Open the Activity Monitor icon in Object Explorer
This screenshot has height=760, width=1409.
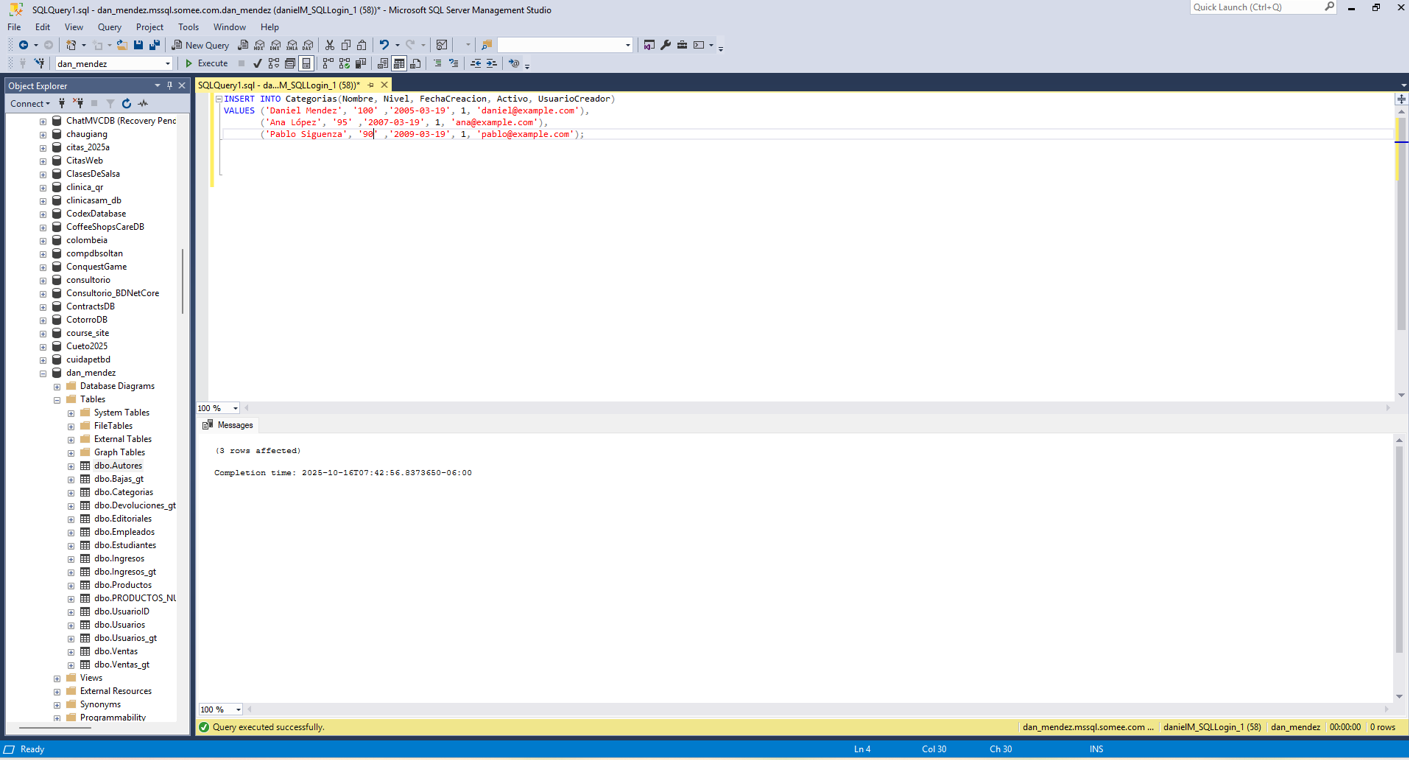tap(143, 103)
